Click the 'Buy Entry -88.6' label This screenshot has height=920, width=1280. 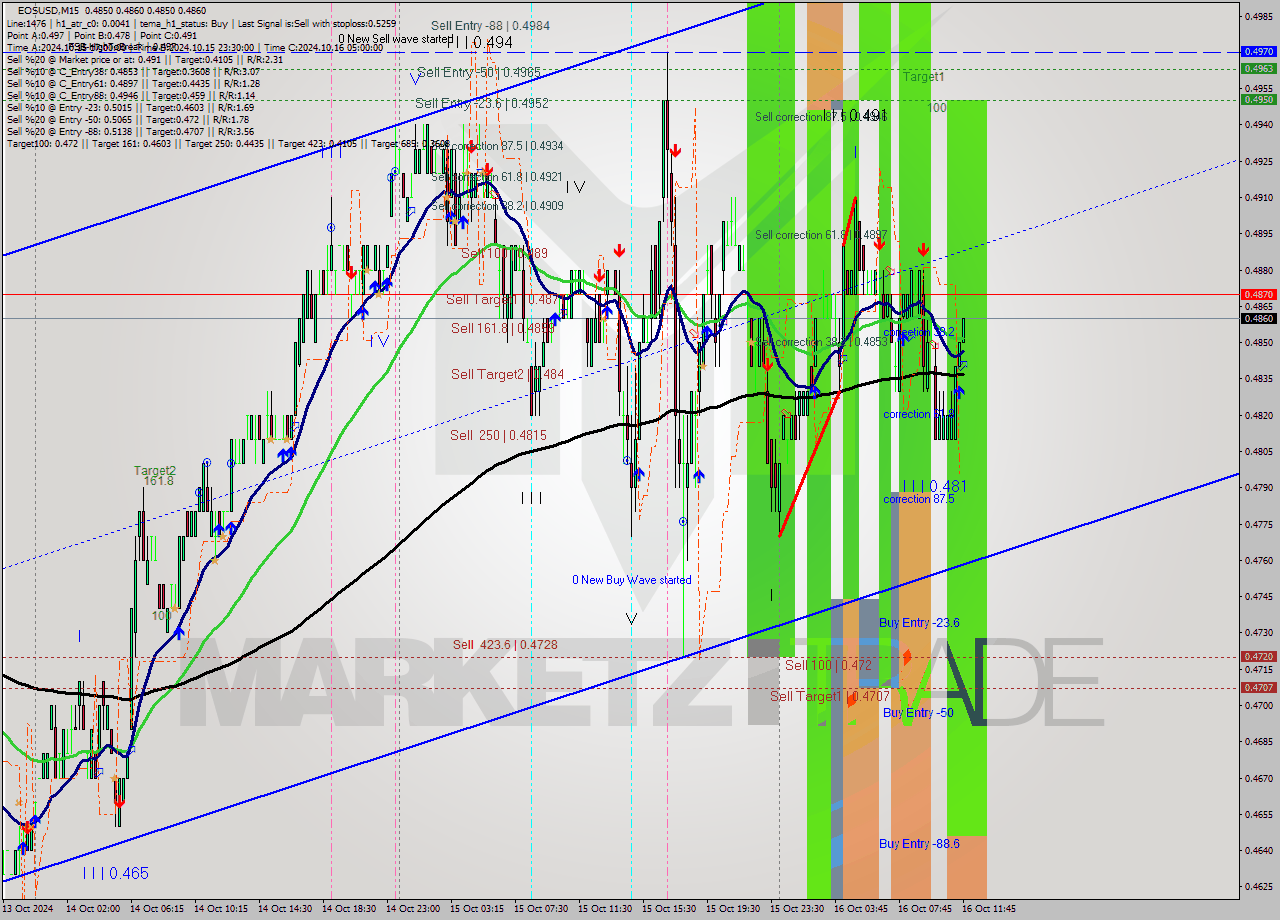point(919,844)
